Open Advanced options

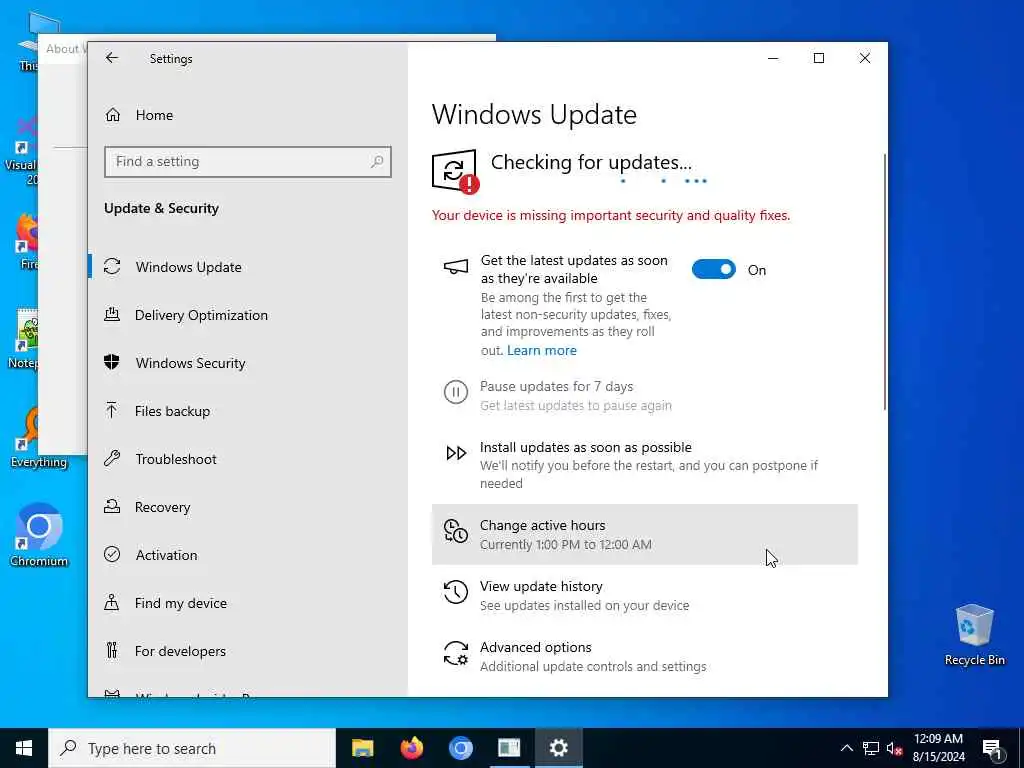click(645, 656)
